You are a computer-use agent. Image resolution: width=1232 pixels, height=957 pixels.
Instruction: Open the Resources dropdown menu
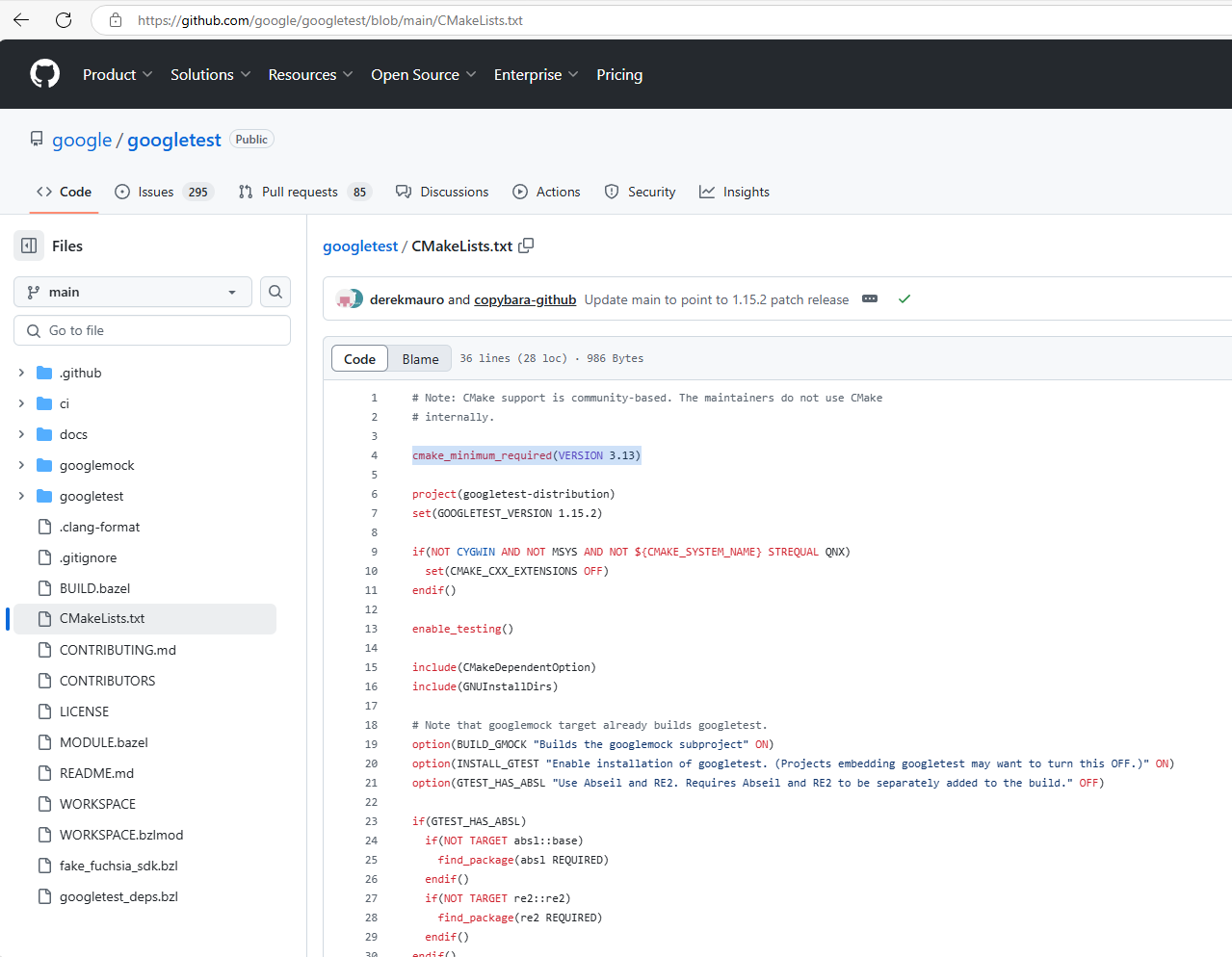[x=310, y=74]
